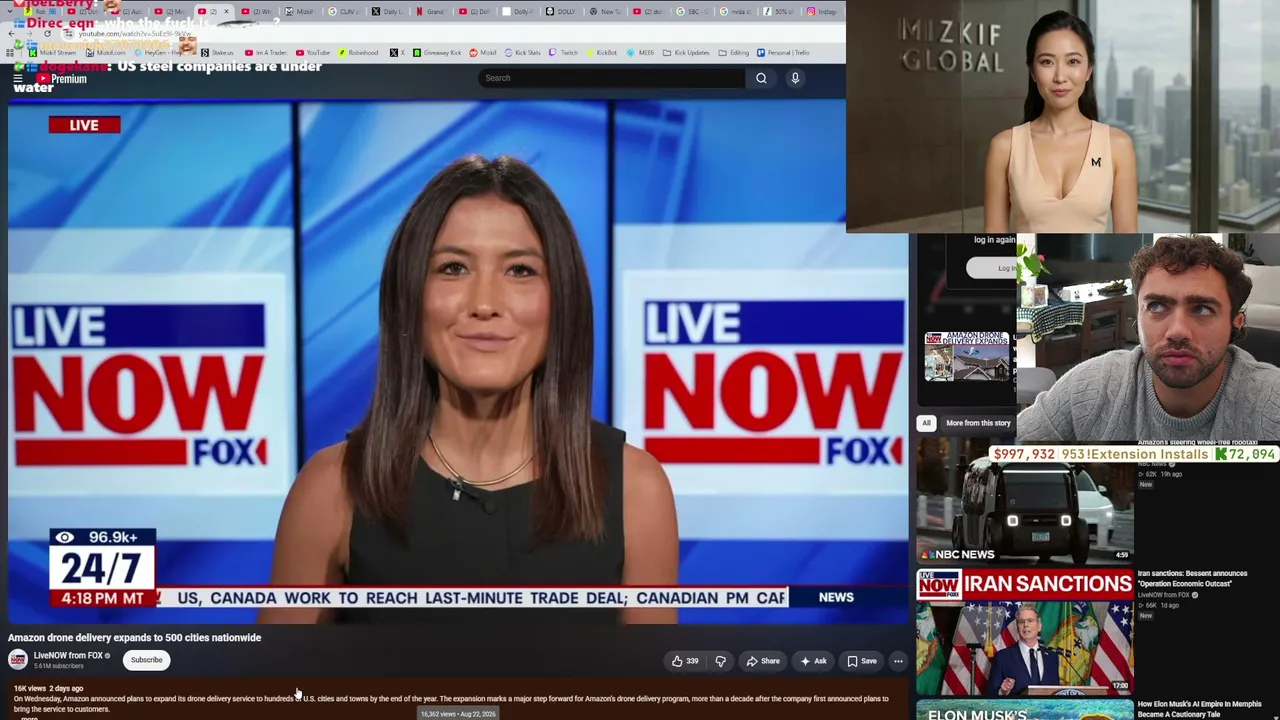Click the search magnifier button
This screenshot has width=1280, height=720.
(761, 78)
